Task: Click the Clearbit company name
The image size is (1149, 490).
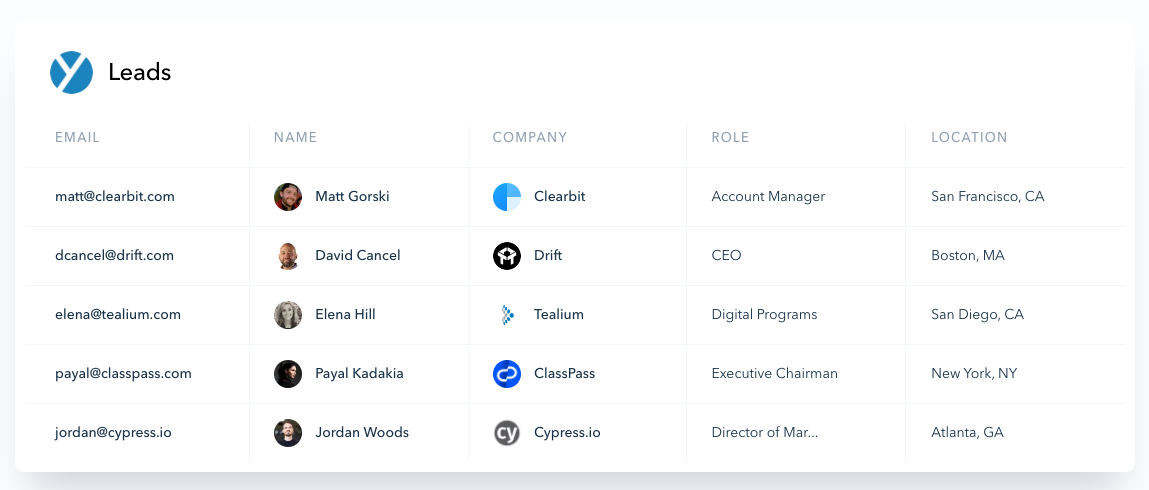Action: tap(560, 196)
